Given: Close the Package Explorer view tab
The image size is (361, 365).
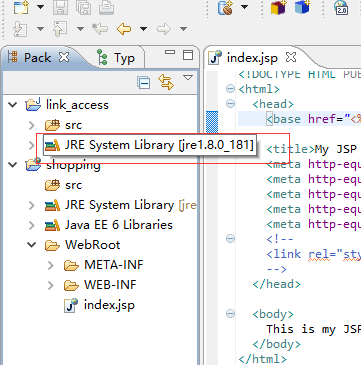Looking at the screenshot, I should (x=64, y=57).
